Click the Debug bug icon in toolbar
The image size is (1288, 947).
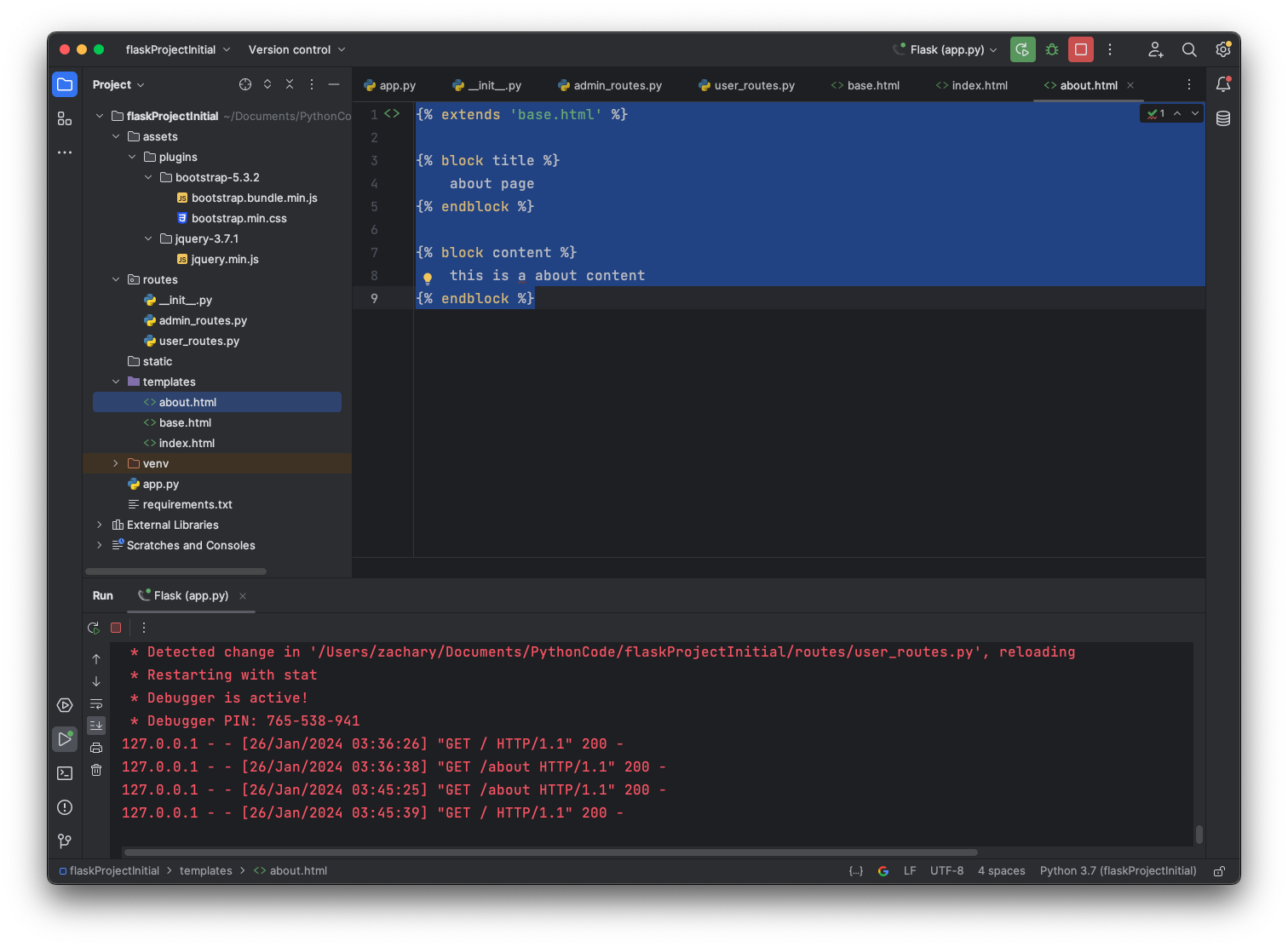pos(1052,49)
